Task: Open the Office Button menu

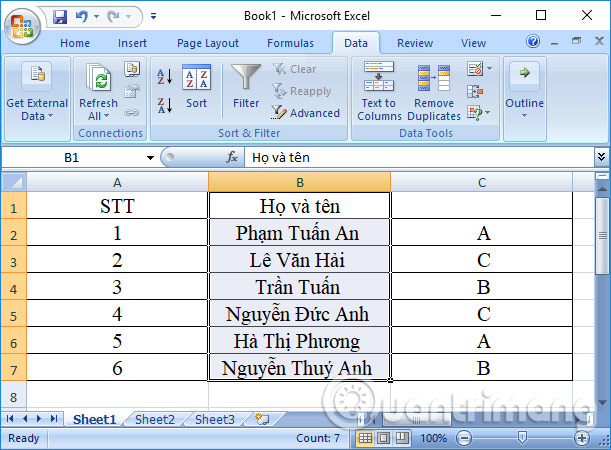Action: 22,26
